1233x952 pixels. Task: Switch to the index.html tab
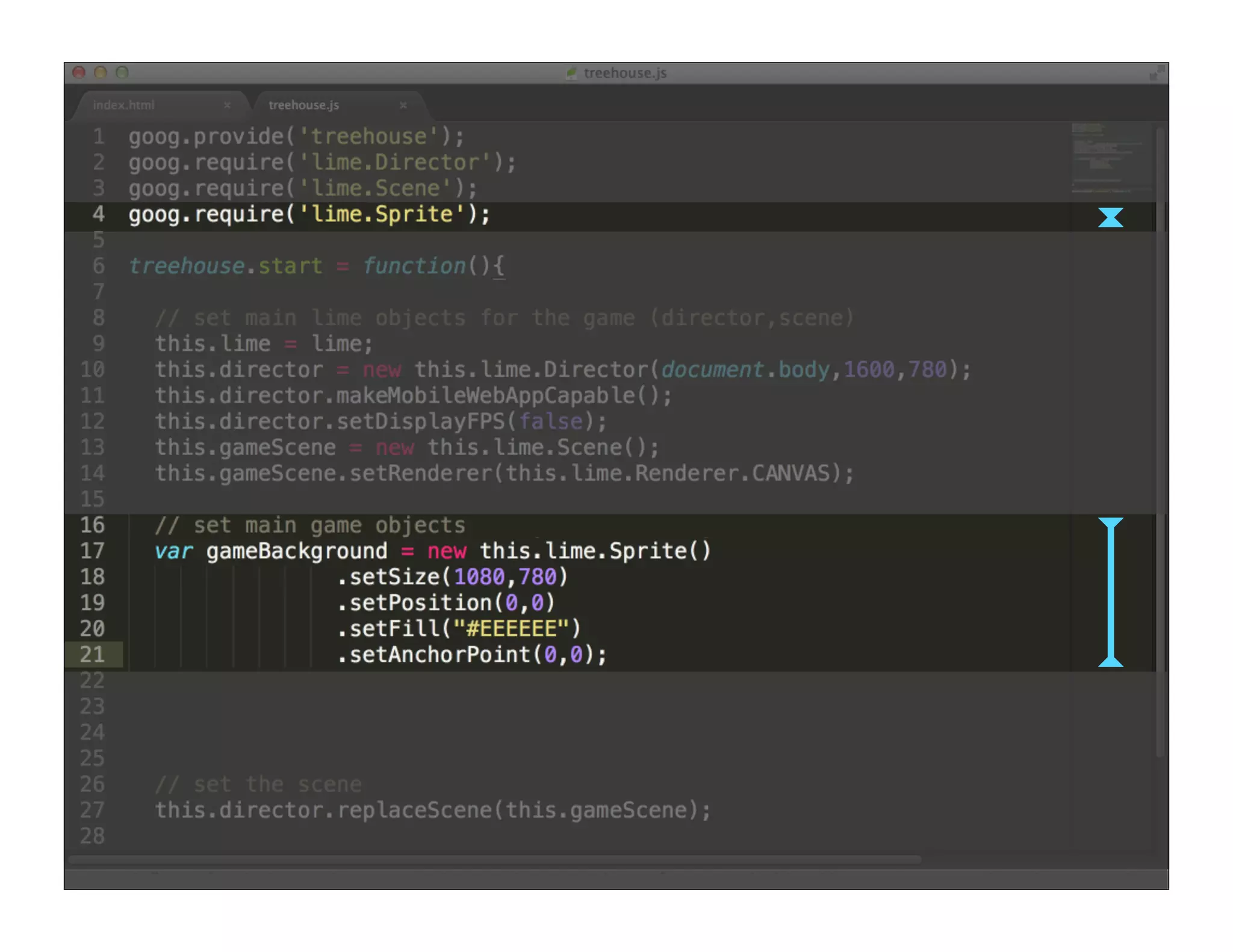click(123, 105)
